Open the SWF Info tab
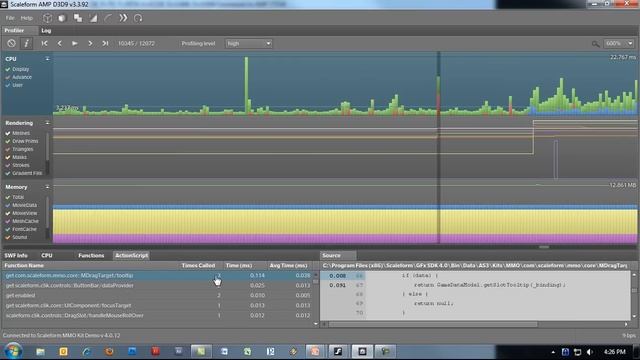The height and width of the screenshot is (360, 640). (x=16, y=256)
